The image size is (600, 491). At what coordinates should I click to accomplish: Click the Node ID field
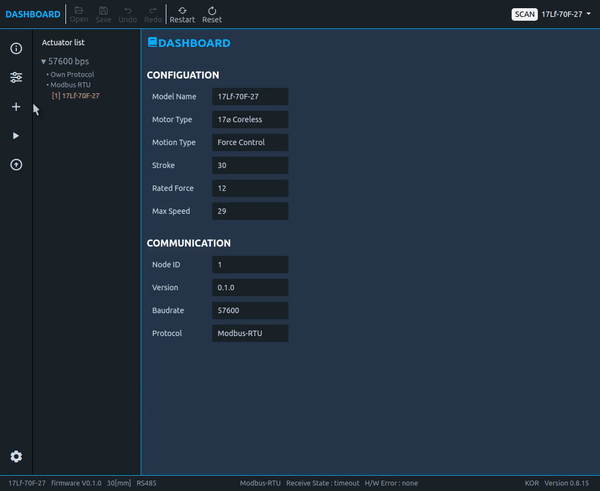250,265
